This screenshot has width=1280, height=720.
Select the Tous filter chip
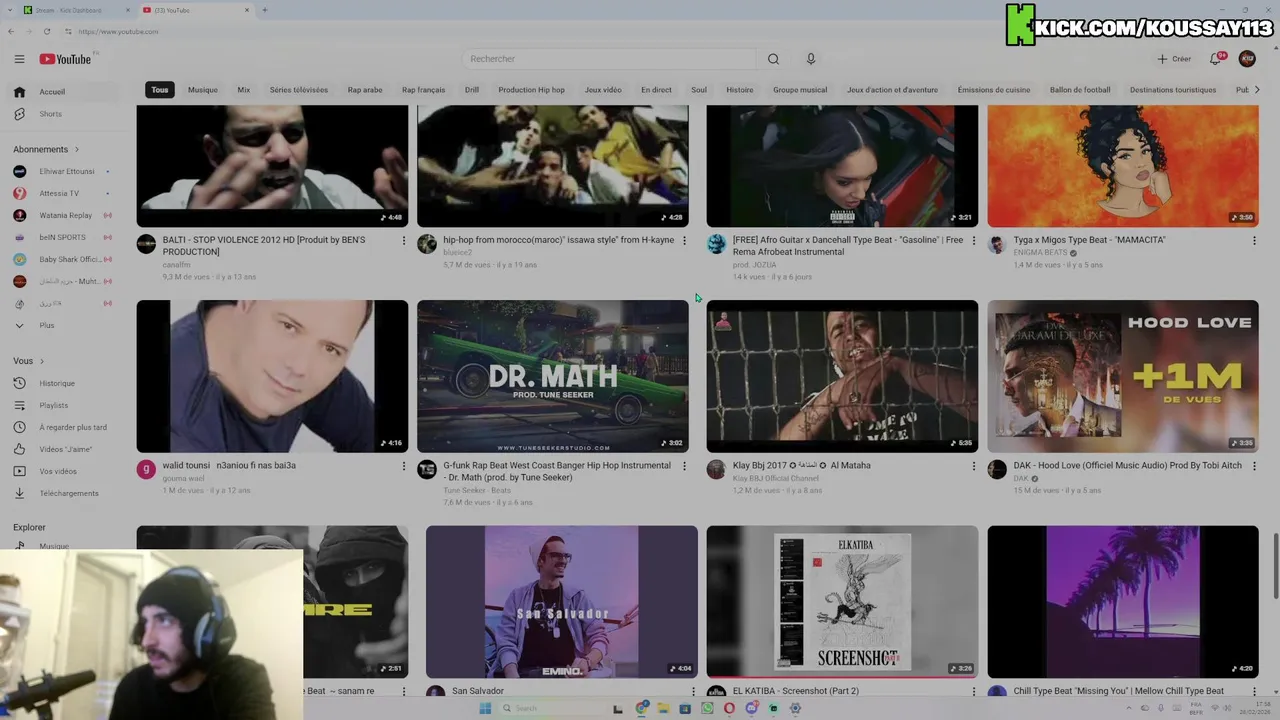(x=160, y=90)
